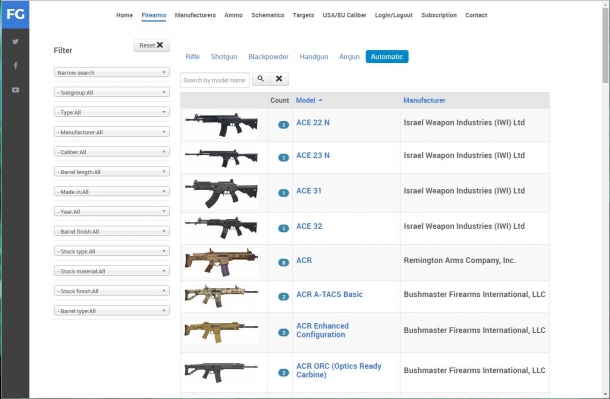Viewport: 610px width, 399px height.
Task: Open the YouTube sidebar icon
Action: (x=15, y=90)
